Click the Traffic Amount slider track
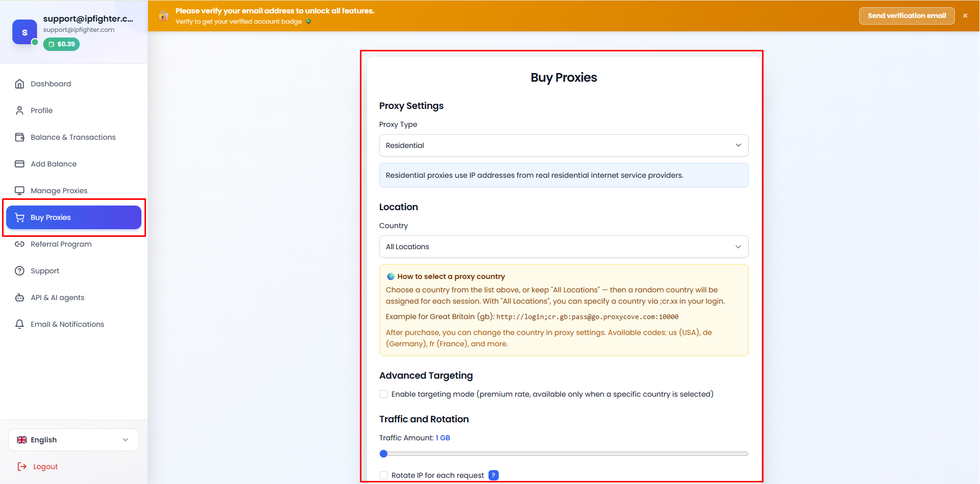The image size is (980, 484). [564, 453]
